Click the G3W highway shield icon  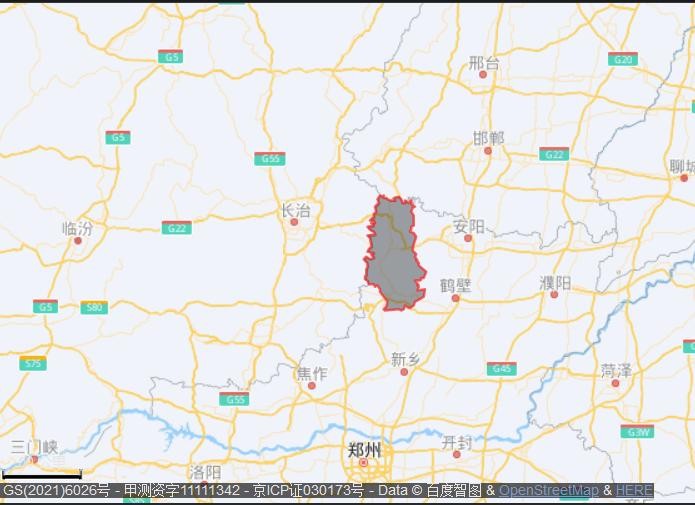tap(636, 431)
